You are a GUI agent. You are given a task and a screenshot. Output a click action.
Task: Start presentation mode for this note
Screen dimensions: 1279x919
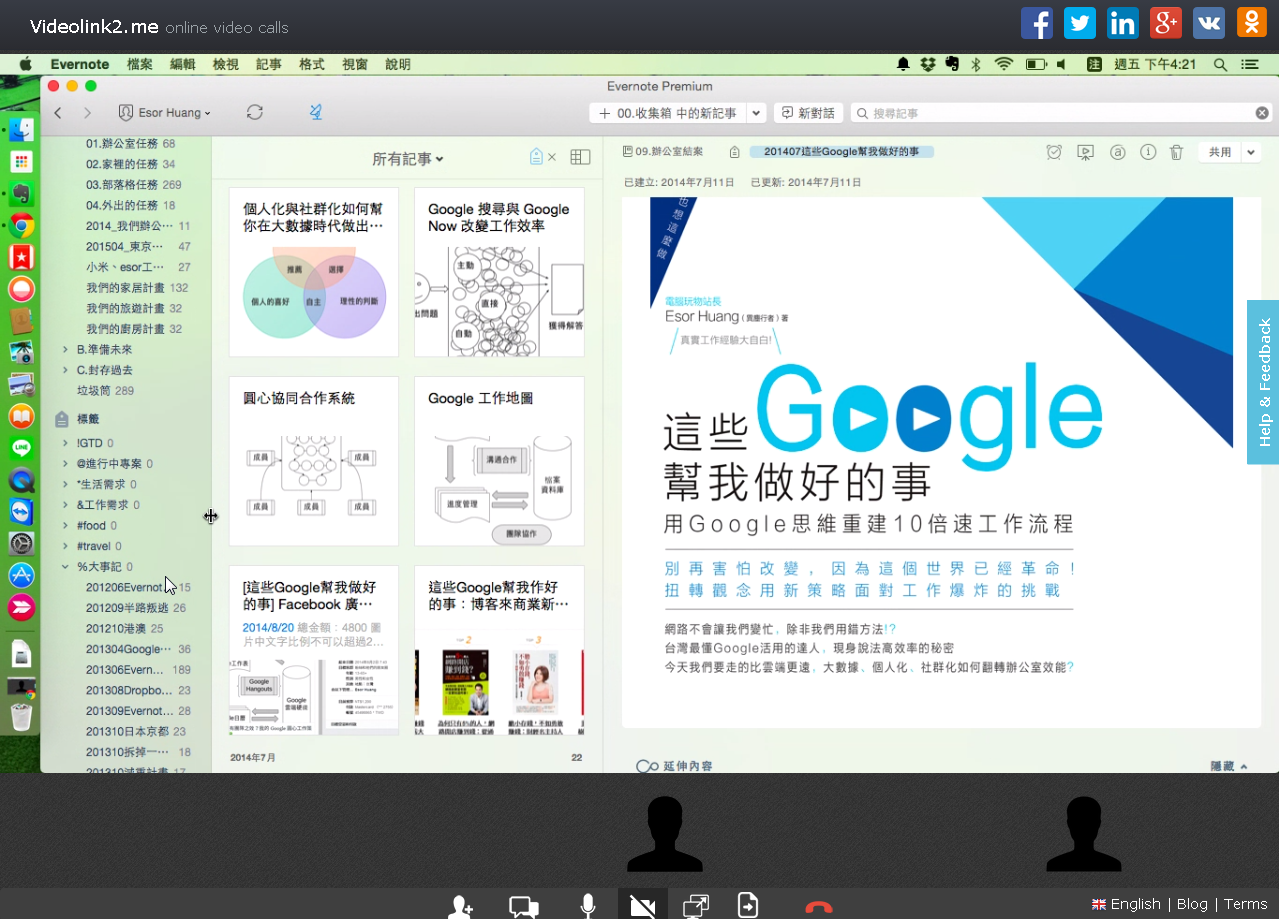pyautogui.click(x=1085, y=152)
